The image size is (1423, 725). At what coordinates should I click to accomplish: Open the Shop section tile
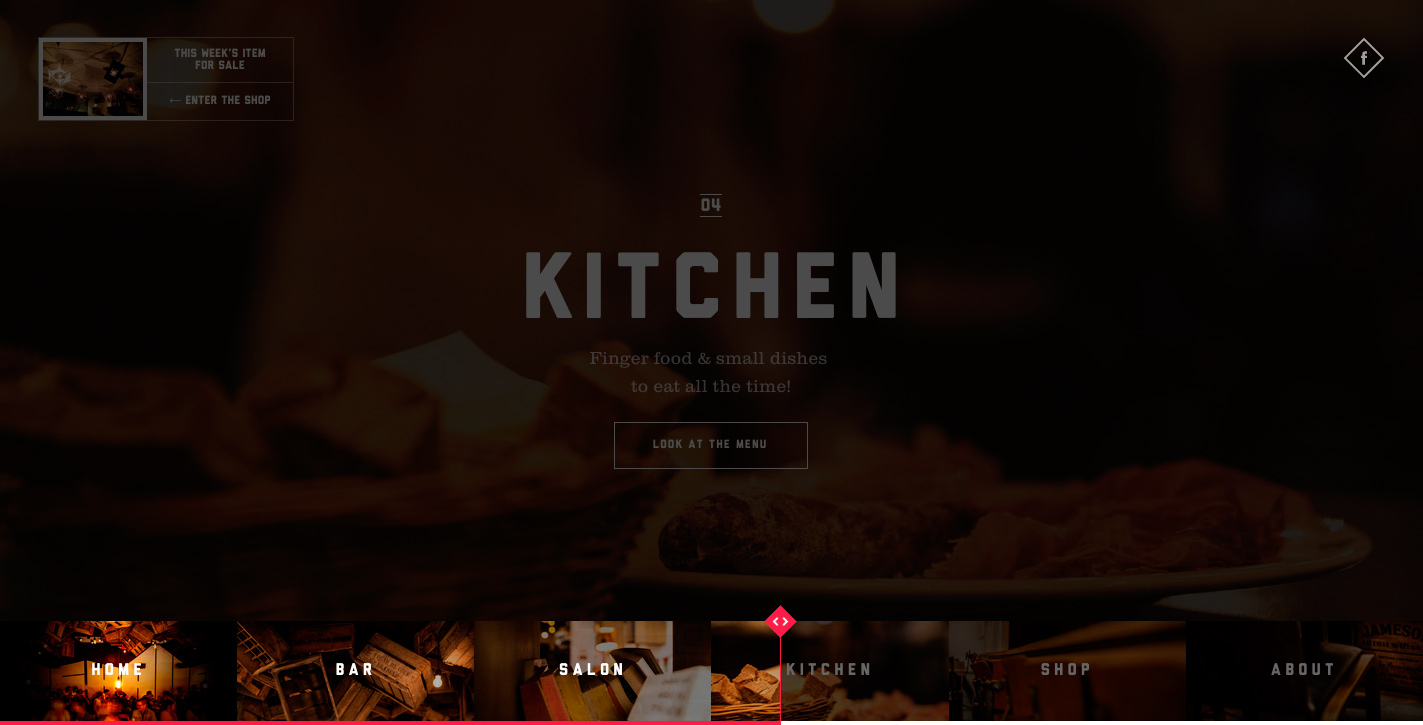tap(1067, 671)
